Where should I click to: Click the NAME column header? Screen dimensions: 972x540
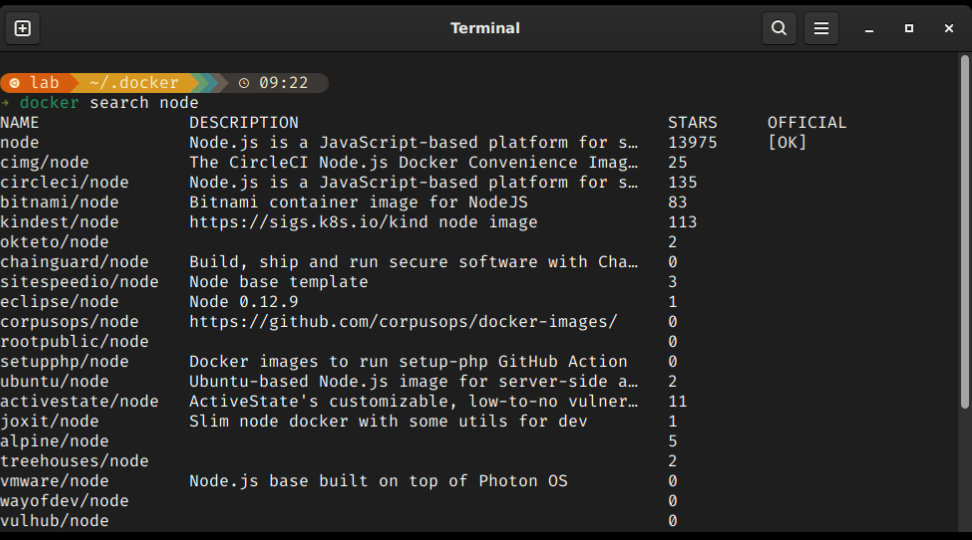coord(20,123)
